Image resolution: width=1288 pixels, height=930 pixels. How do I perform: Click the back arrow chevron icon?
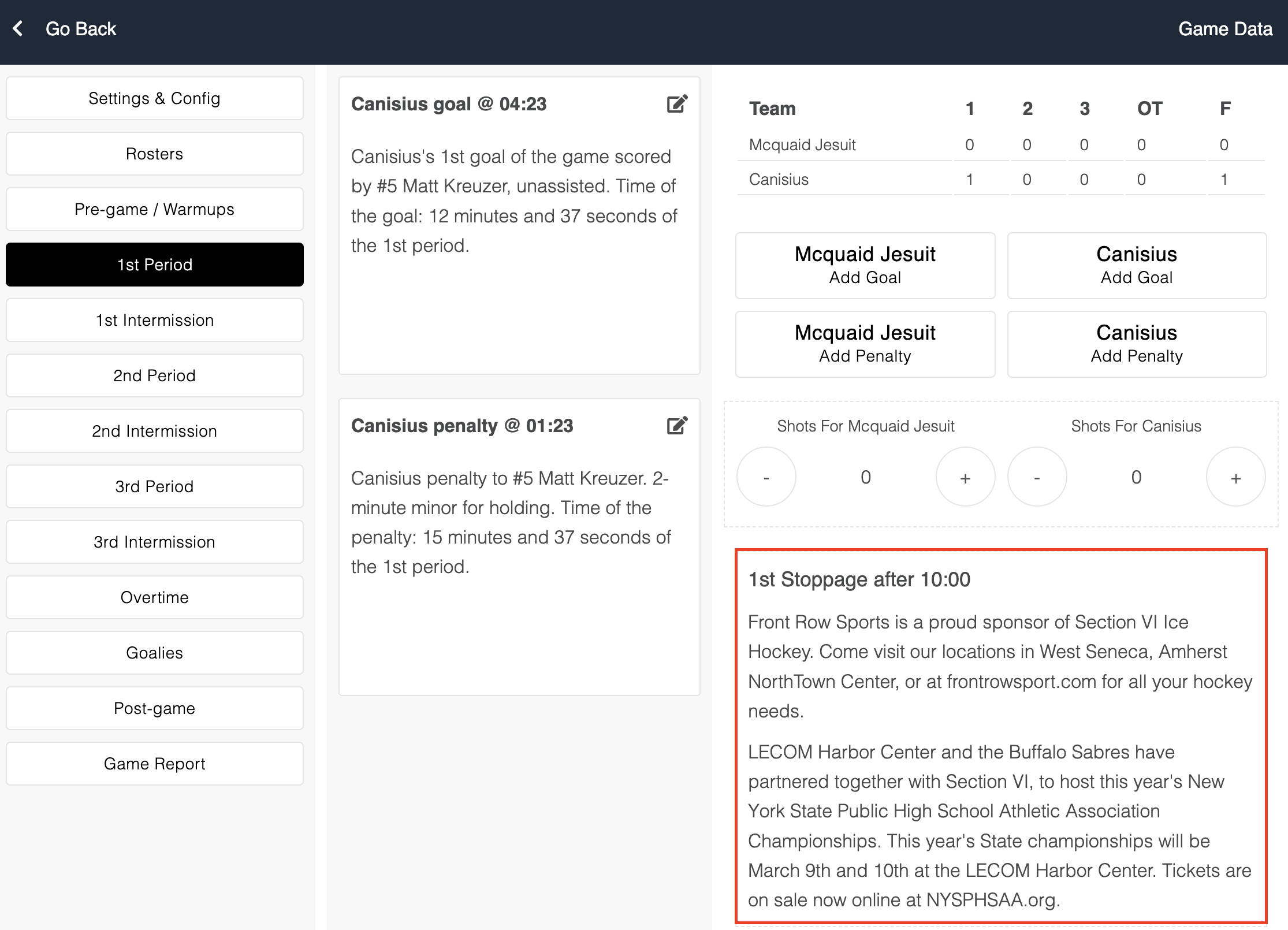[x=18, y=28]
